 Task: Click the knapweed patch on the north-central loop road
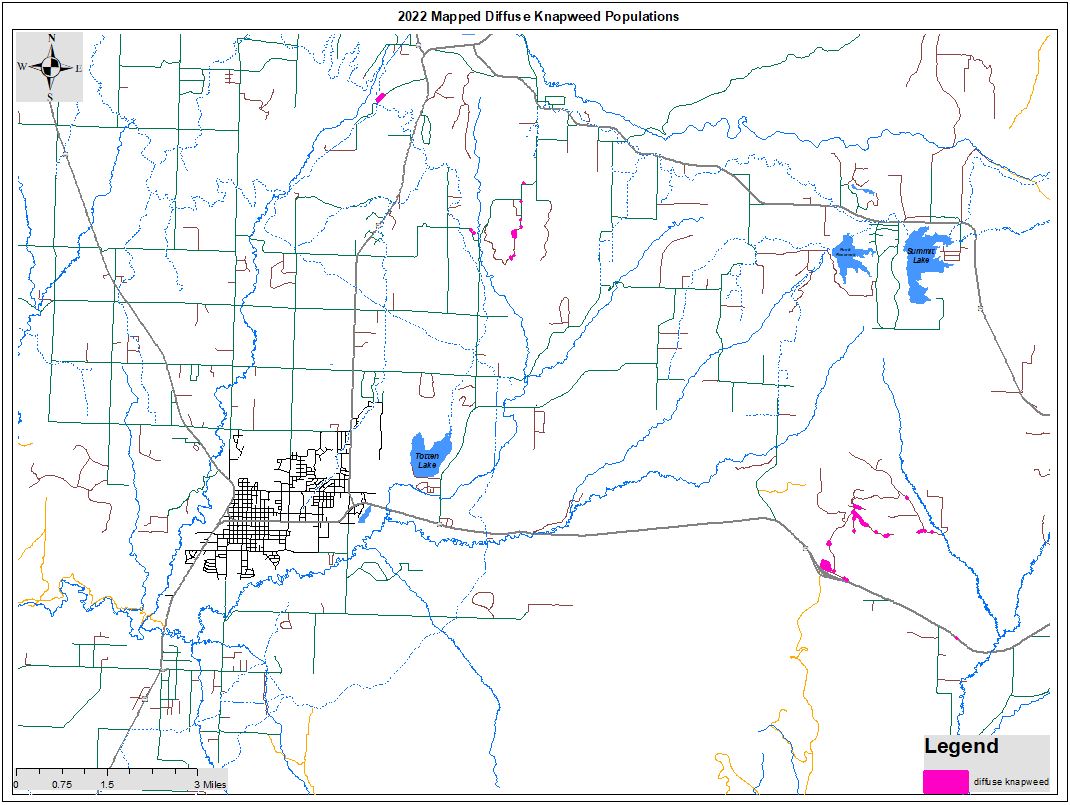pyautogui.click(x=514, y=233)
